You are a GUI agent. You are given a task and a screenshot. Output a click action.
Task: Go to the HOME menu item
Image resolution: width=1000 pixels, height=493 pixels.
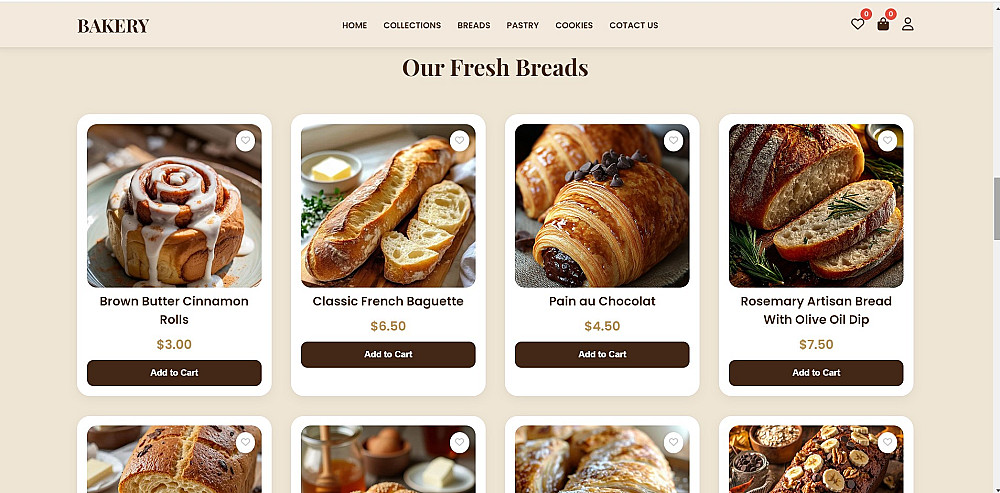355,26
